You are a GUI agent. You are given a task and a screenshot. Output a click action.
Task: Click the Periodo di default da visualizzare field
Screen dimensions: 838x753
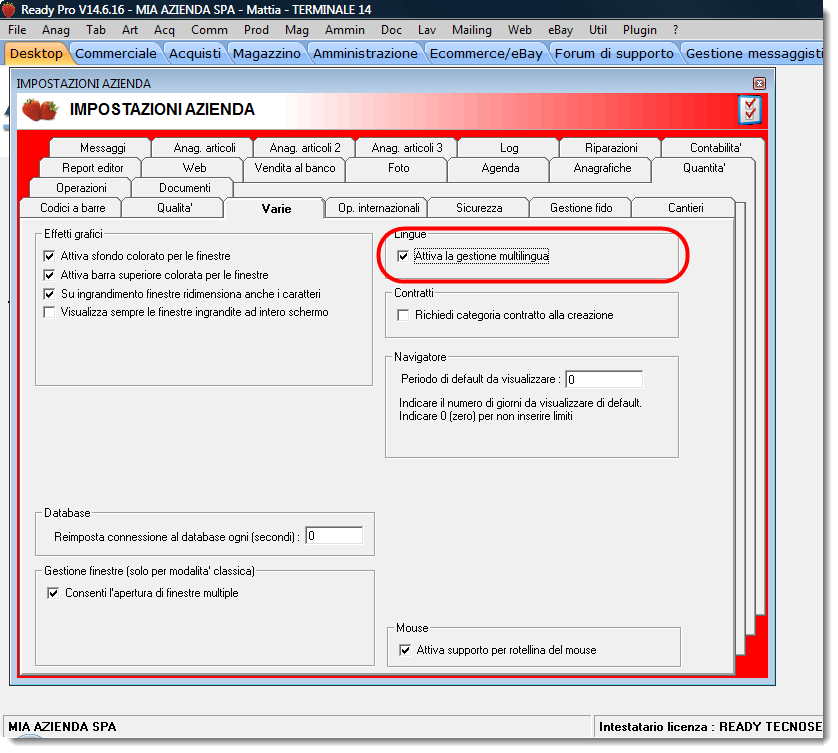604,379
